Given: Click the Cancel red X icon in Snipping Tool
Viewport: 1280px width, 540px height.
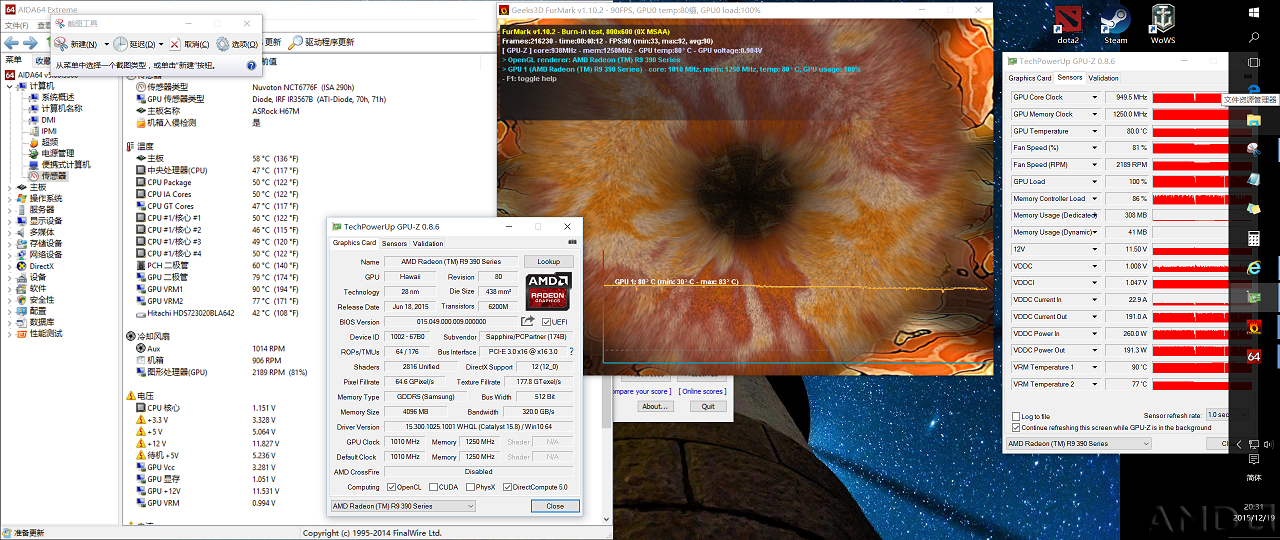Looking at the screenshot, I should [x=175, y=44].
